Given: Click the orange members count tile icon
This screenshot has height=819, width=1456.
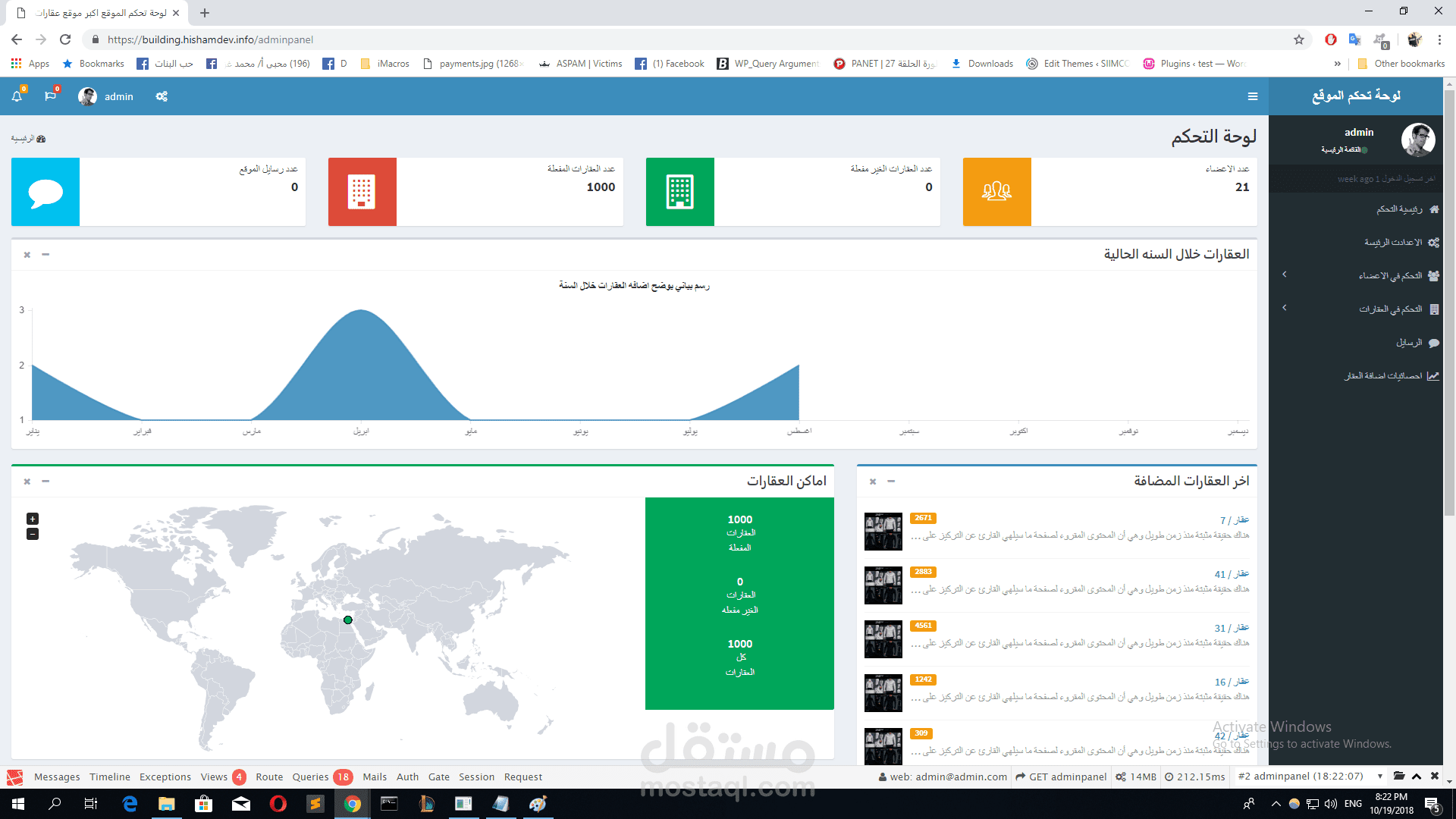Looking at the screenshot, I should click(x=997, y=192).
